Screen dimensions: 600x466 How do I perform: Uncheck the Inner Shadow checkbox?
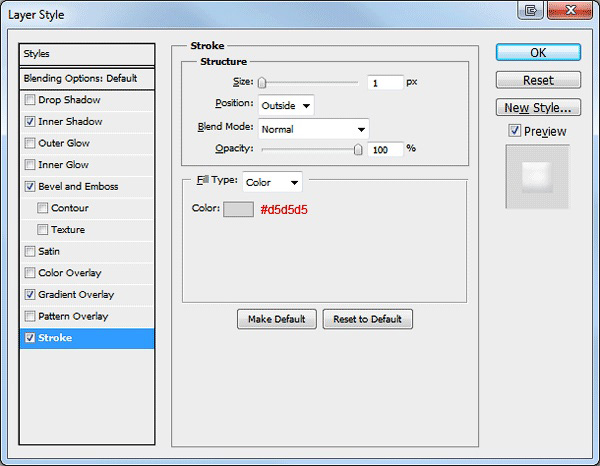(x=29, y=122)
